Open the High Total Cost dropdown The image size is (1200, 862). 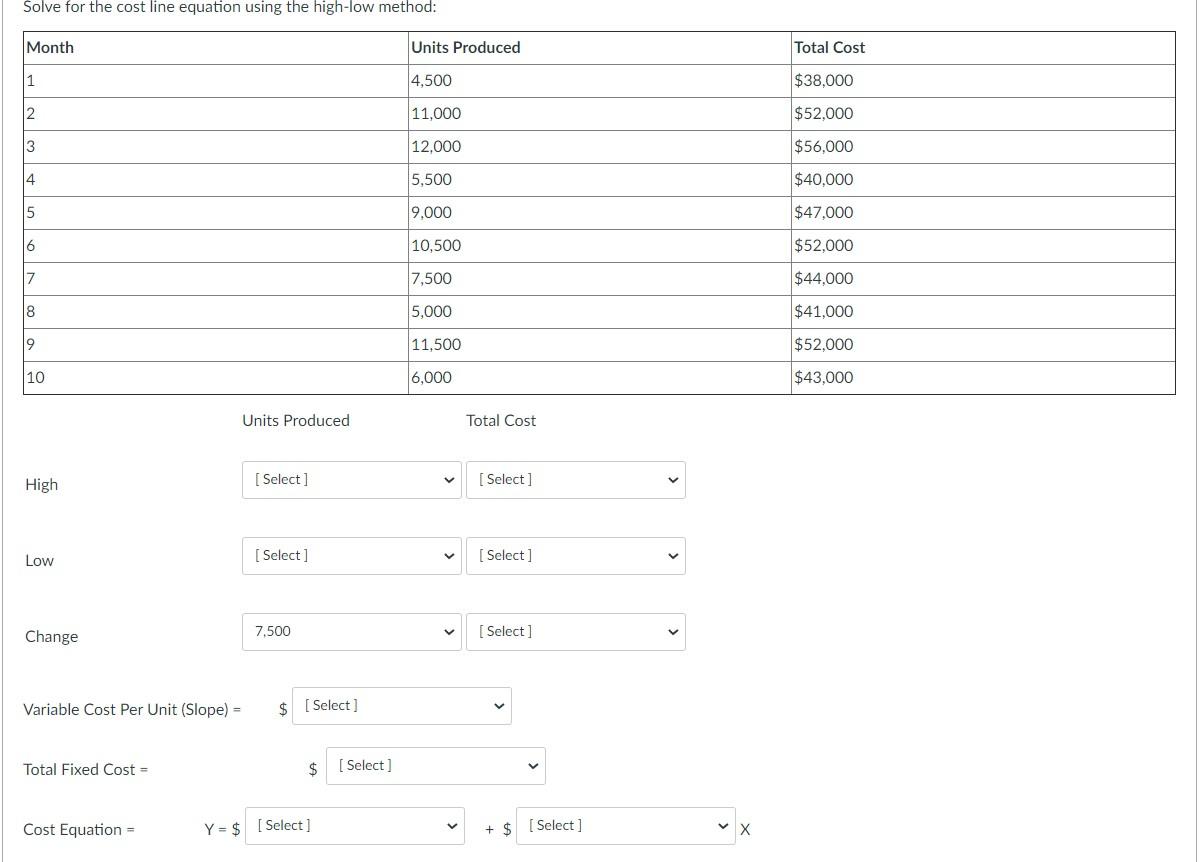(575, 479)
